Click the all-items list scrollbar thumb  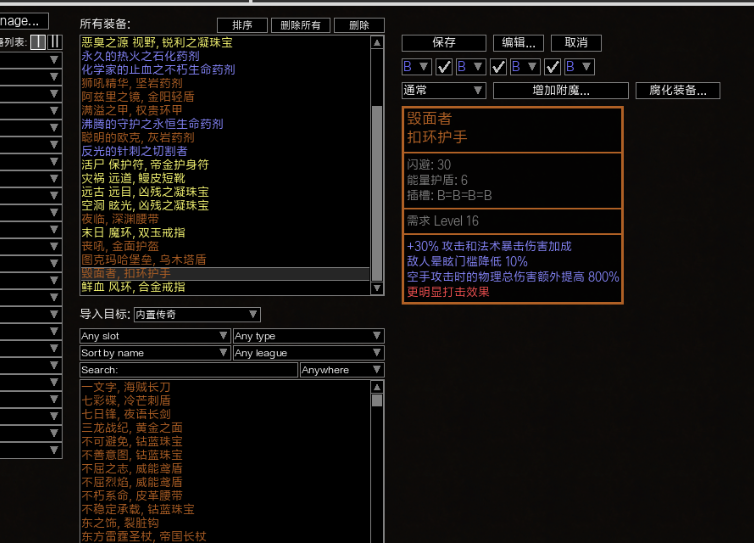tap(377, 193)
